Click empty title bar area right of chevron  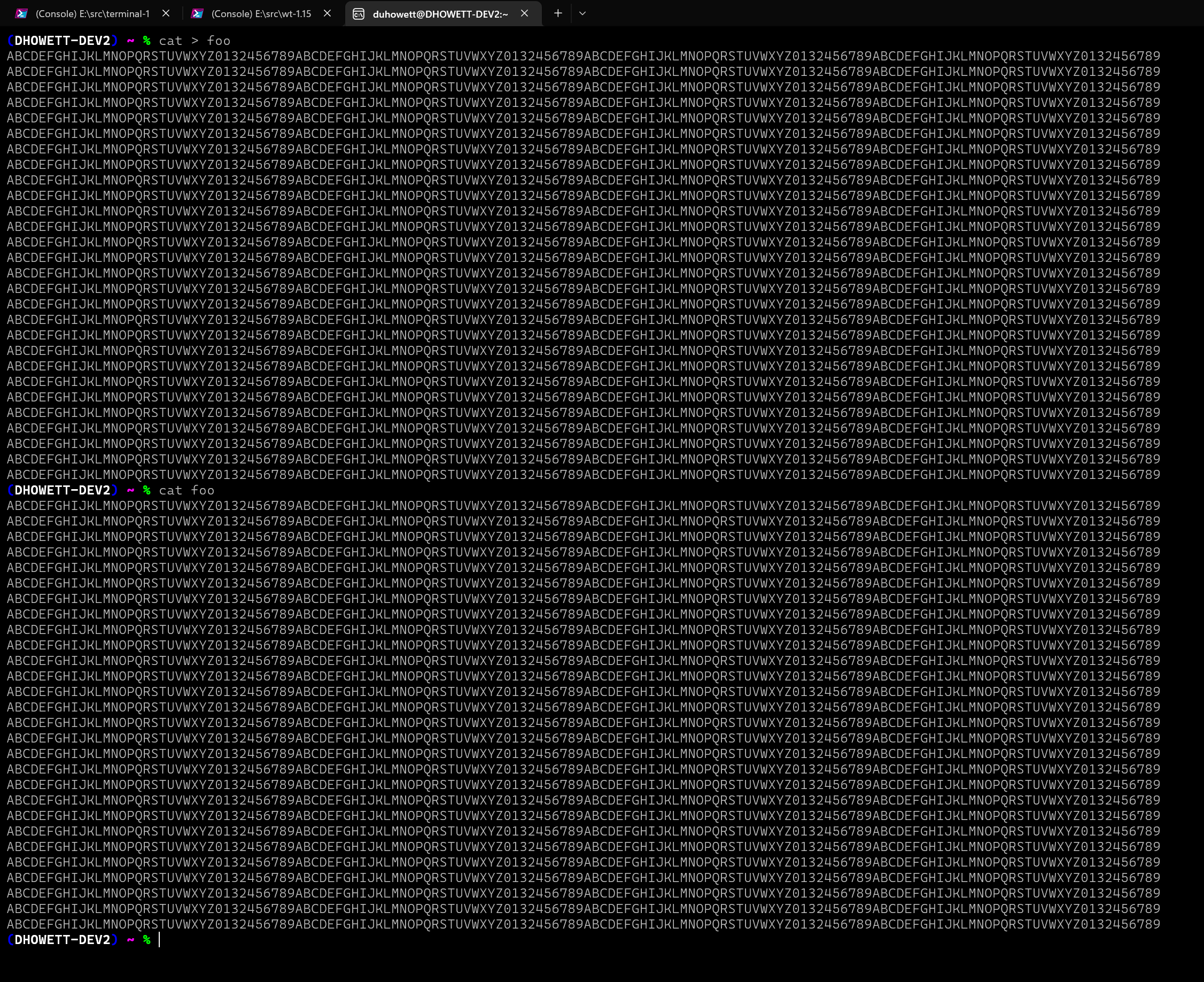848,13
